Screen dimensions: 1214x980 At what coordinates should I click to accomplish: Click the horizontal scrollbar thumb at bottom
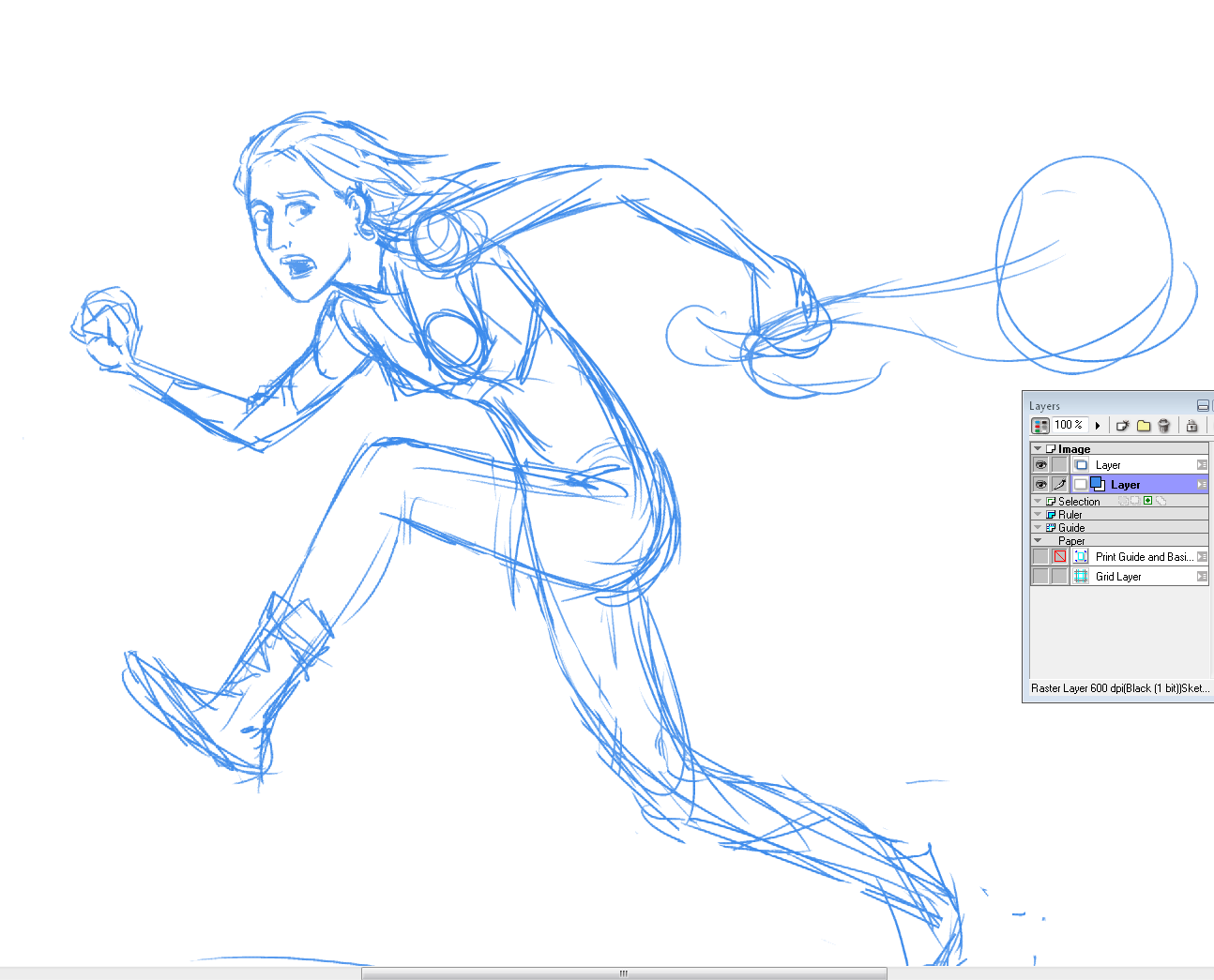click(624, 973)
